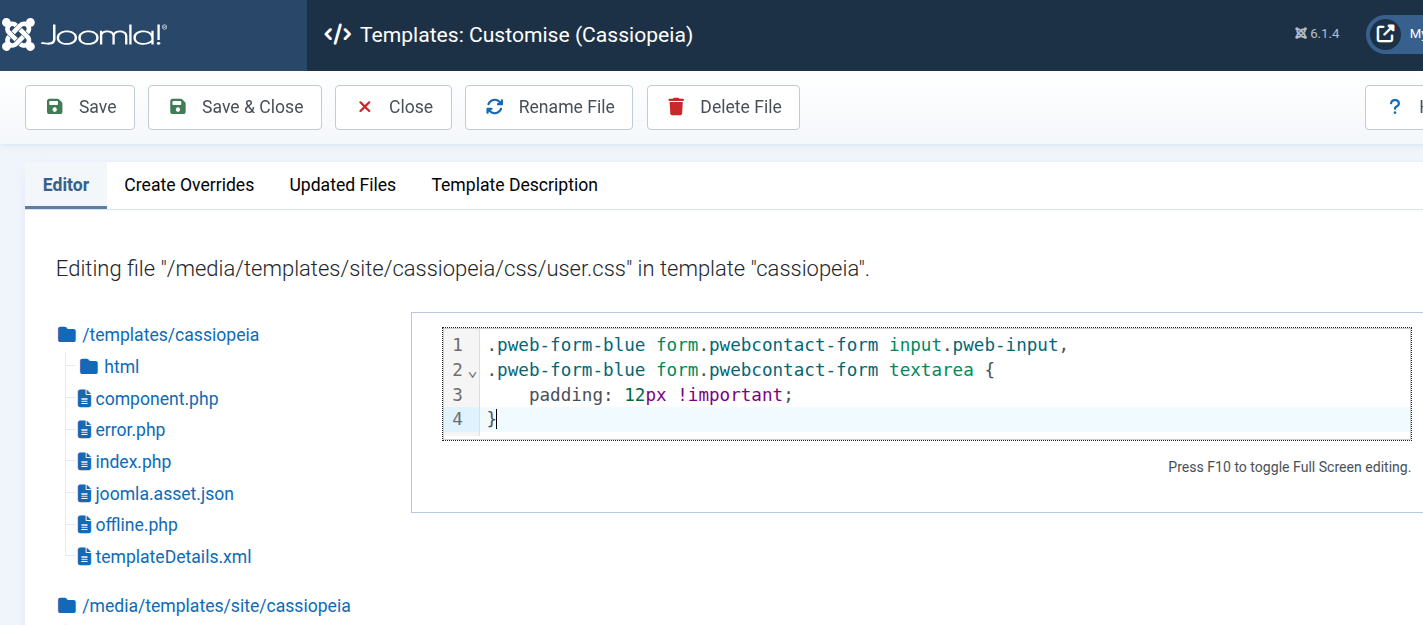Switch to the Editor tab
This screenshot has height=625, width=1423.
(66, 185)
